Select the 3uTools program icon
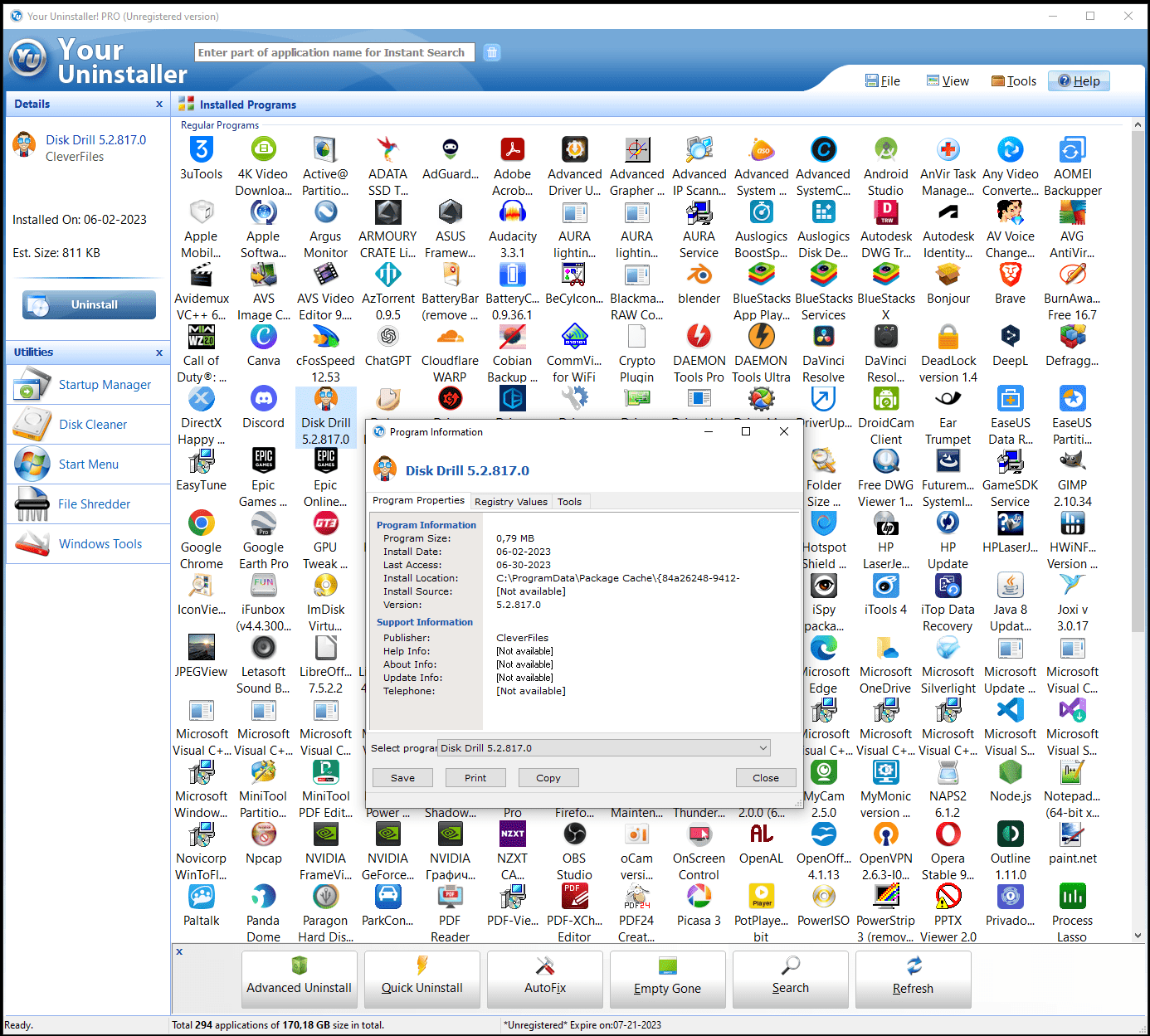The width and height of the screenshot is (1150, 1036). pyautogui.click(x=202, y=150)
